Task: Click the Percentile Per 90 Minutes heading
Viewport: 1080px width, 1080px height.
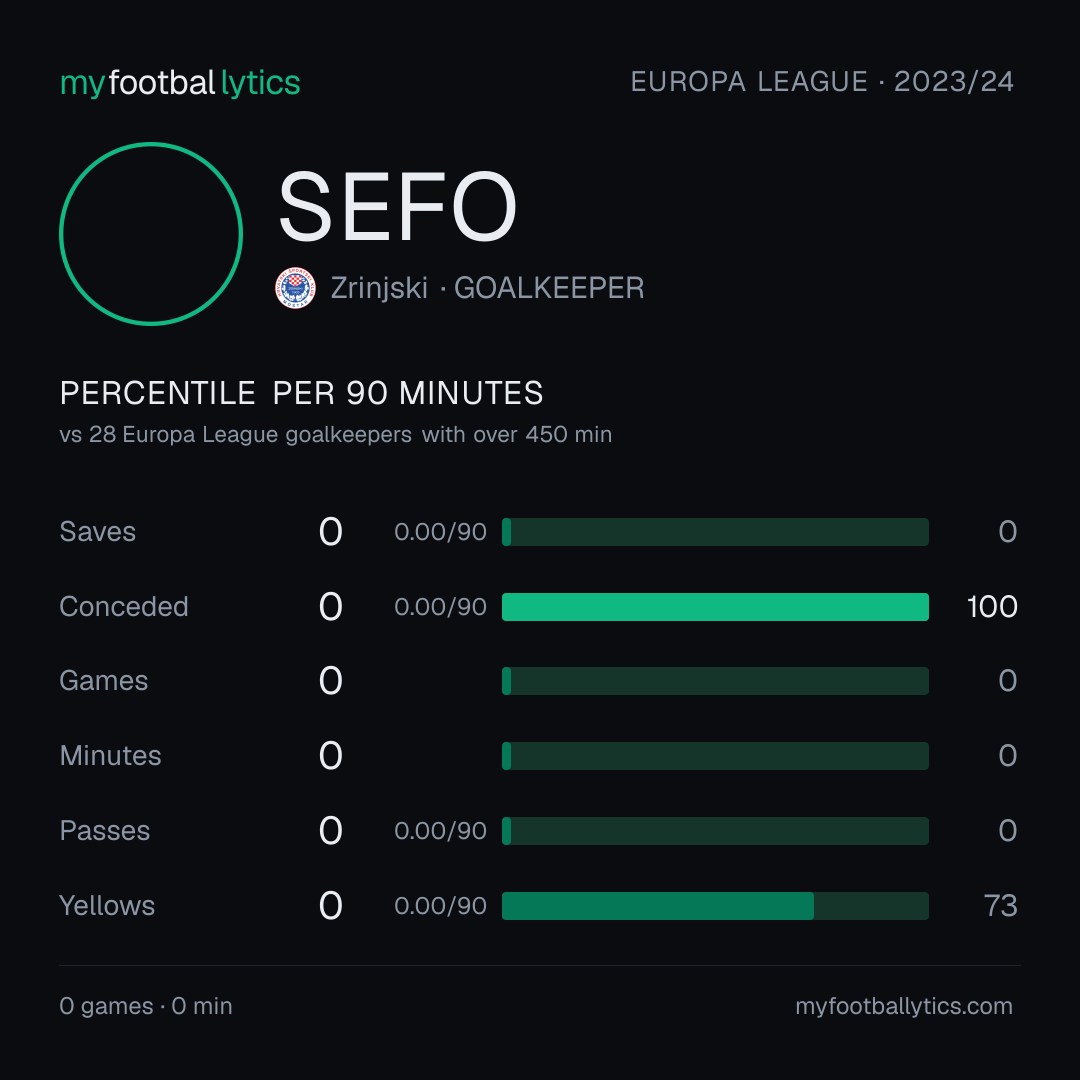Action: [302, 393]
